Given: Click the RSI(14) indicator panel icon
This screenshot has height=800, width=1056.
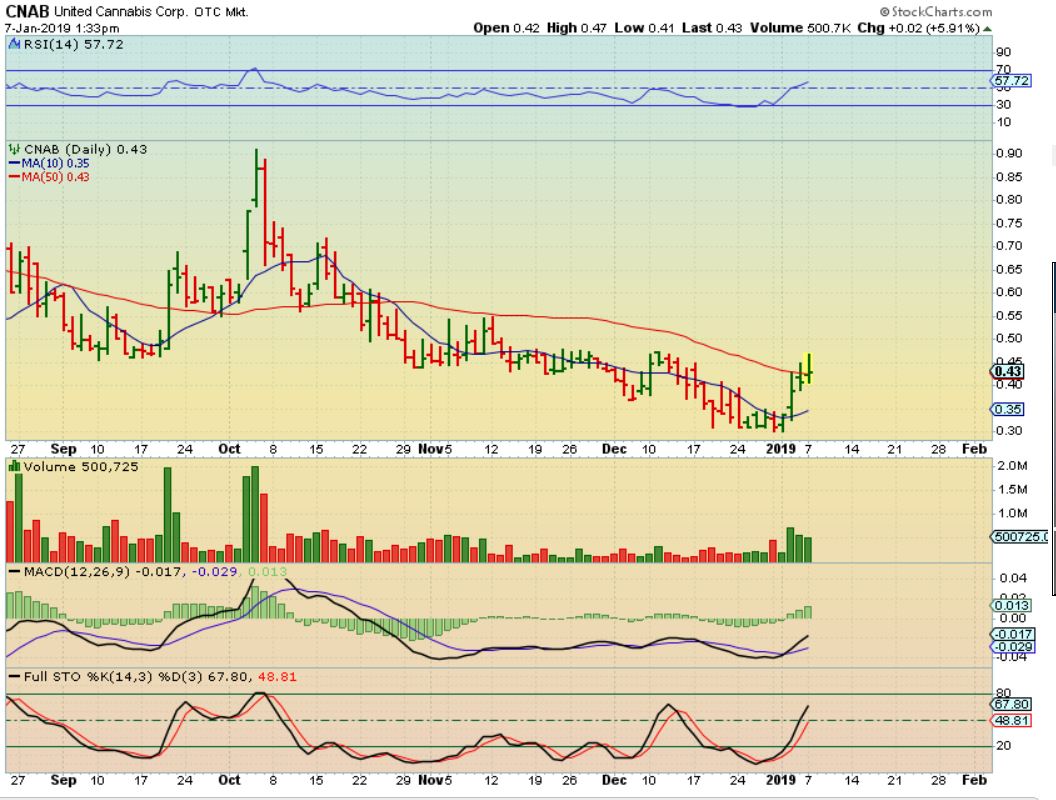Looking at the screenshot, I should (x=14, y=44).
